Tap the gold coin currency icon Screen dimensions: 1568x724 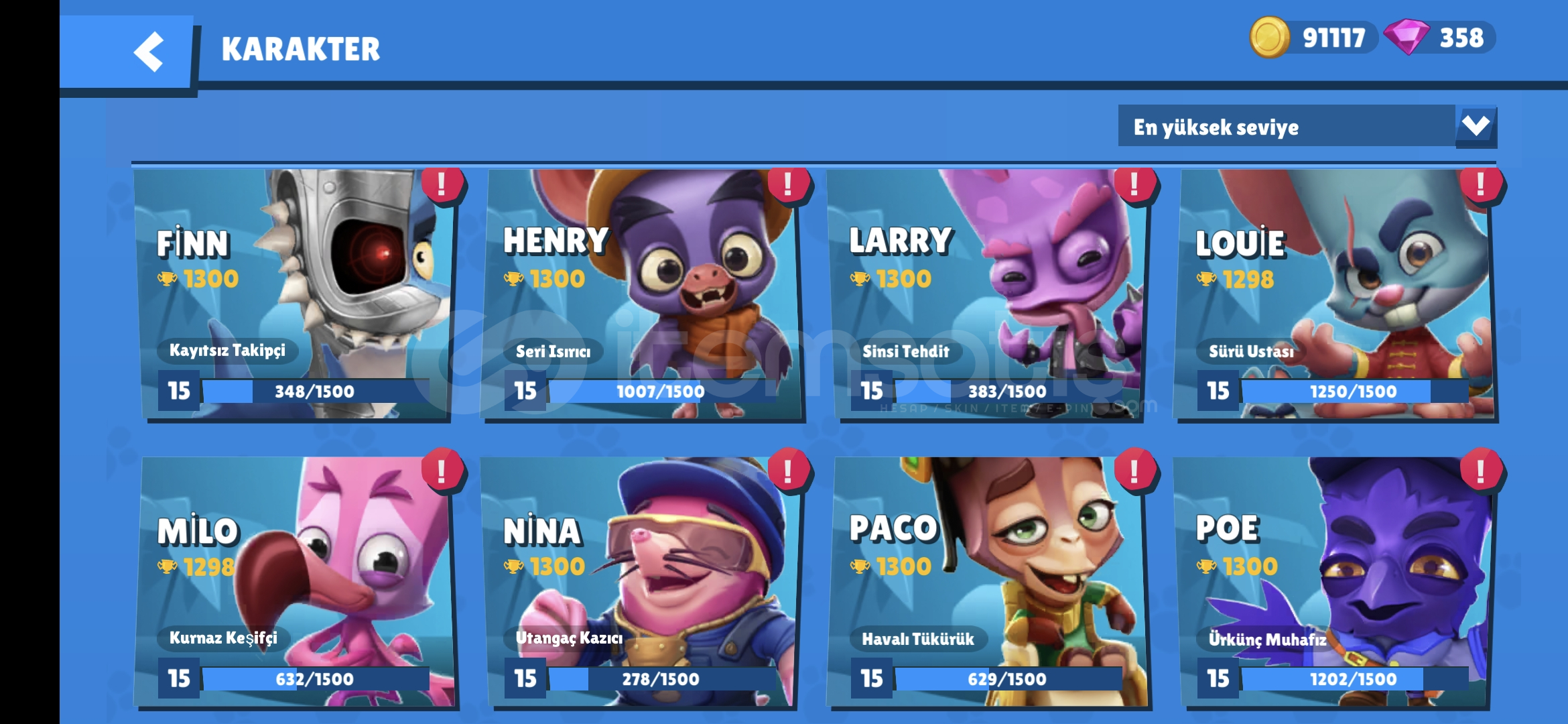point(1269,38)
